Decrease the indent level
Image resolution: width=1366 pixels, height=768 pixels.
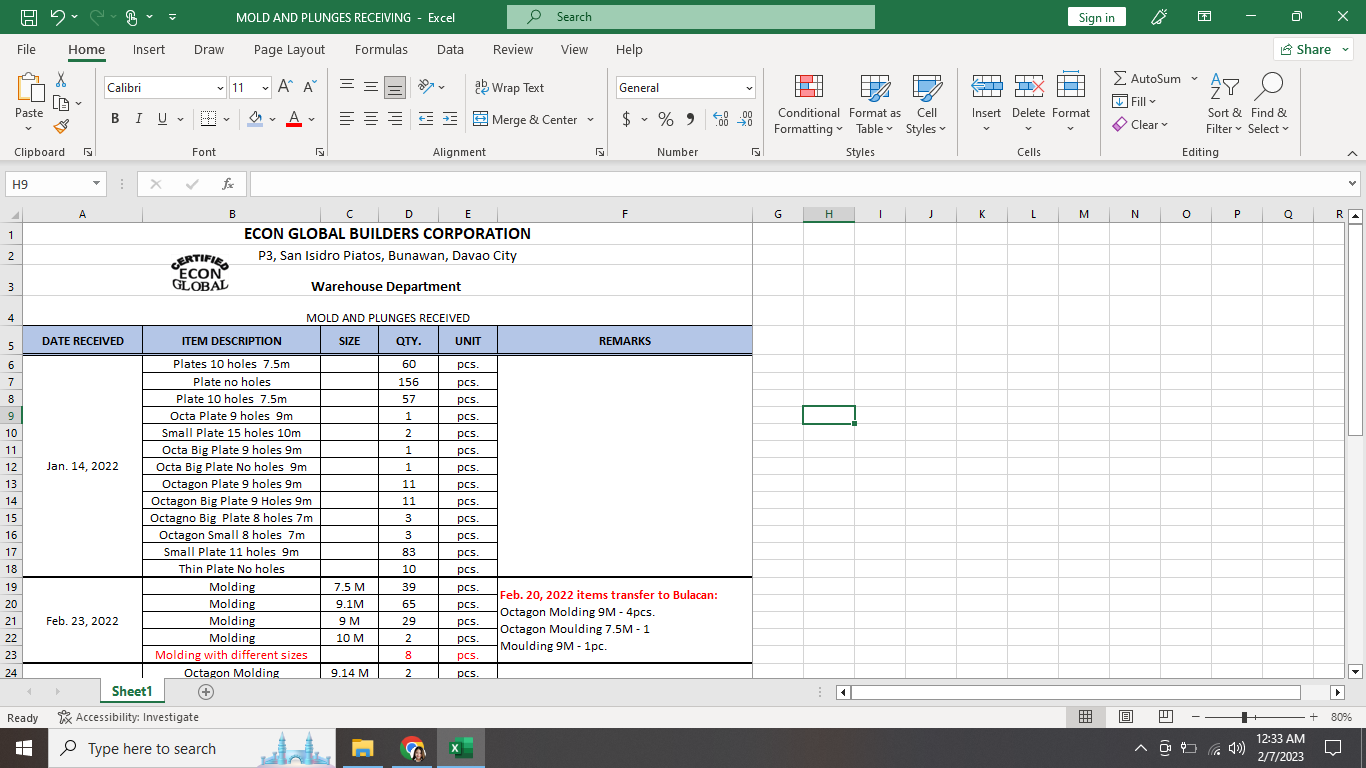pos(426,119)
